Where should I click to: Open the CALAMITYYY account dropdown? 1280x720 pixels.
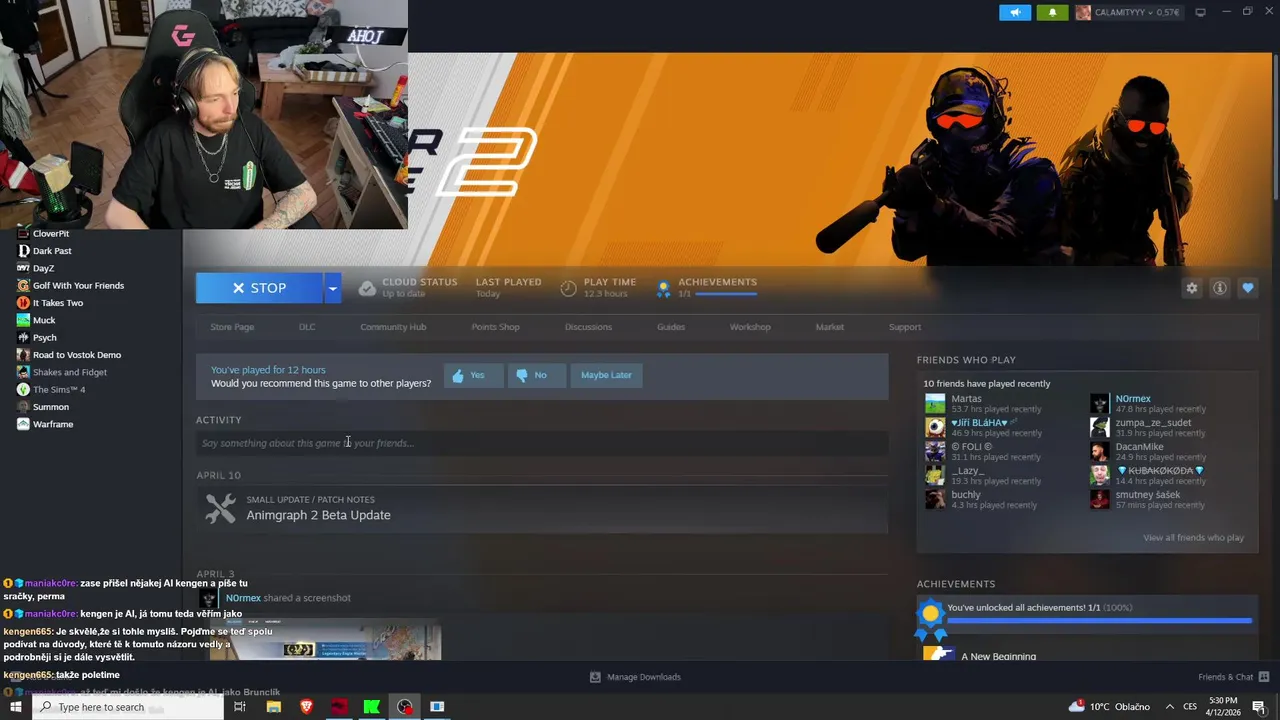1128,13
